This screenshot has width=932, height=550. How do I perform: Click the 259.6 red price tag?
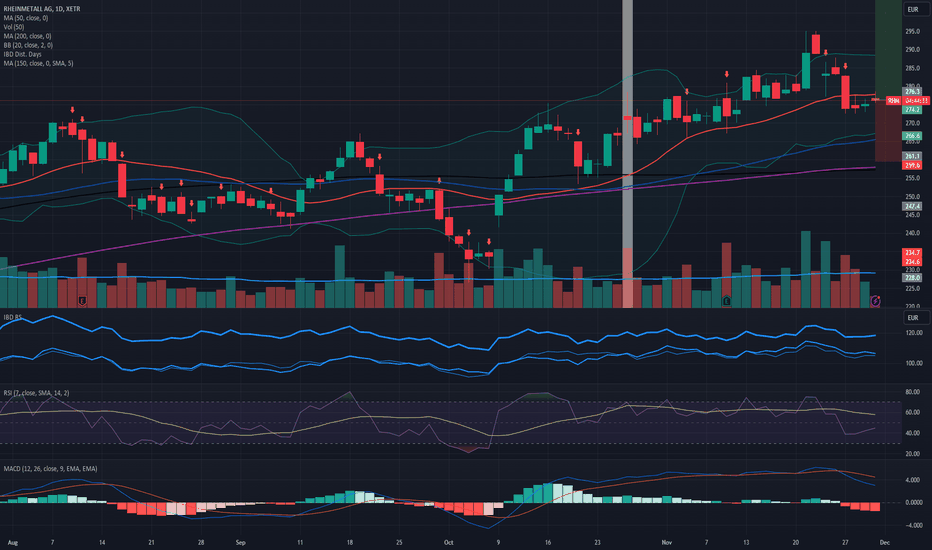point(912,165)
